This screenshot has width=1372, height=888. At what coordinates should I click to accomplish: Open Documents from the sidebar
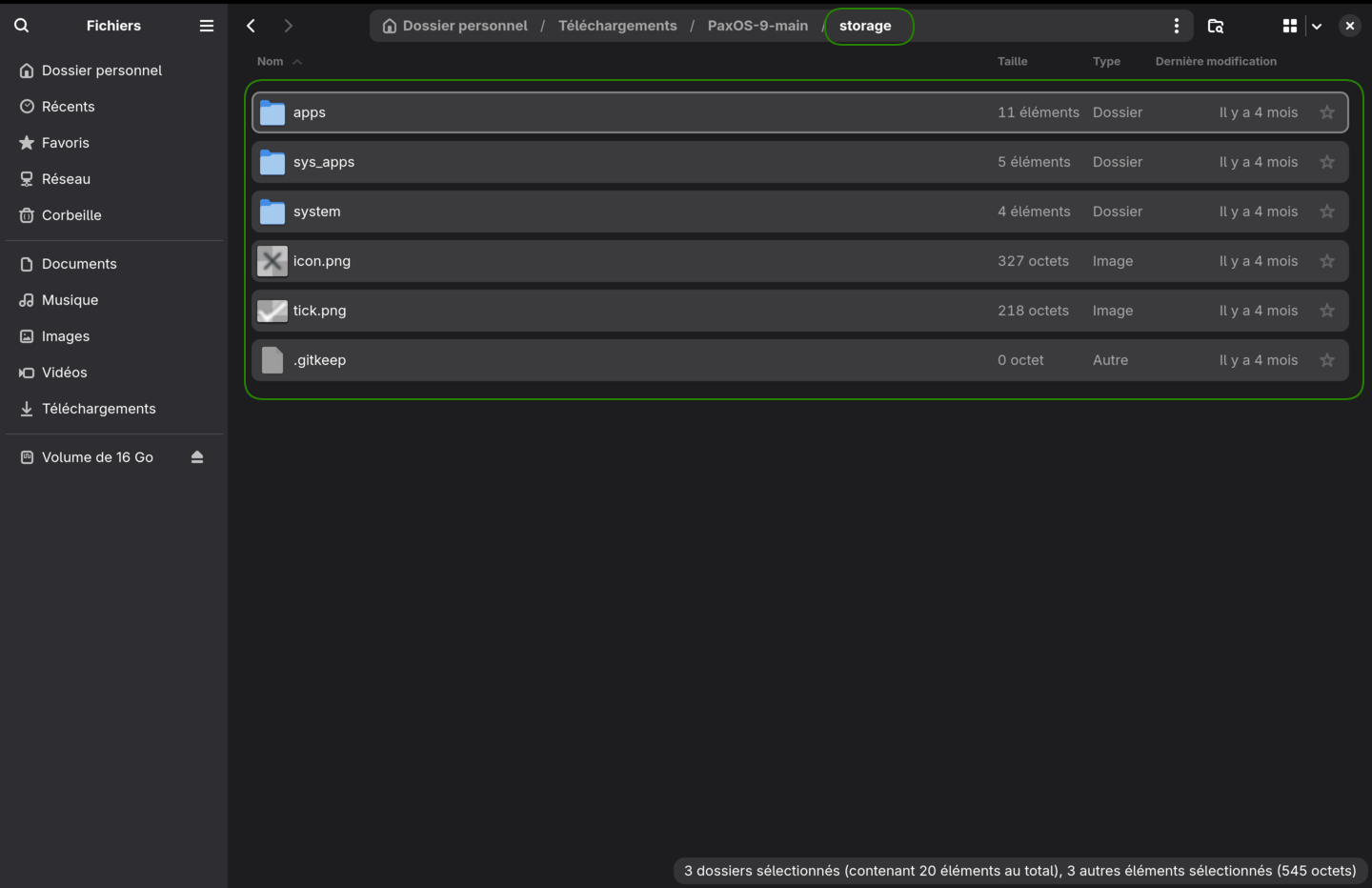click(78, 263)
